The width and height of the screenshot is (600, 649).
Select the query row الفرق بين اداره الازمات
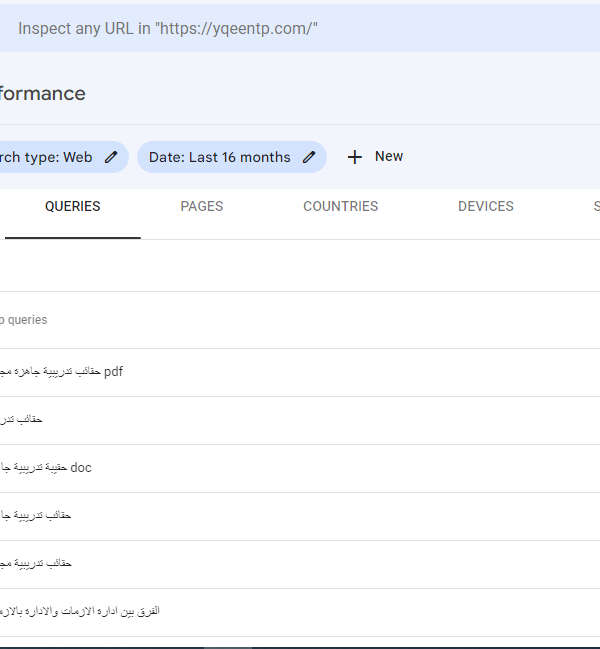300,613
